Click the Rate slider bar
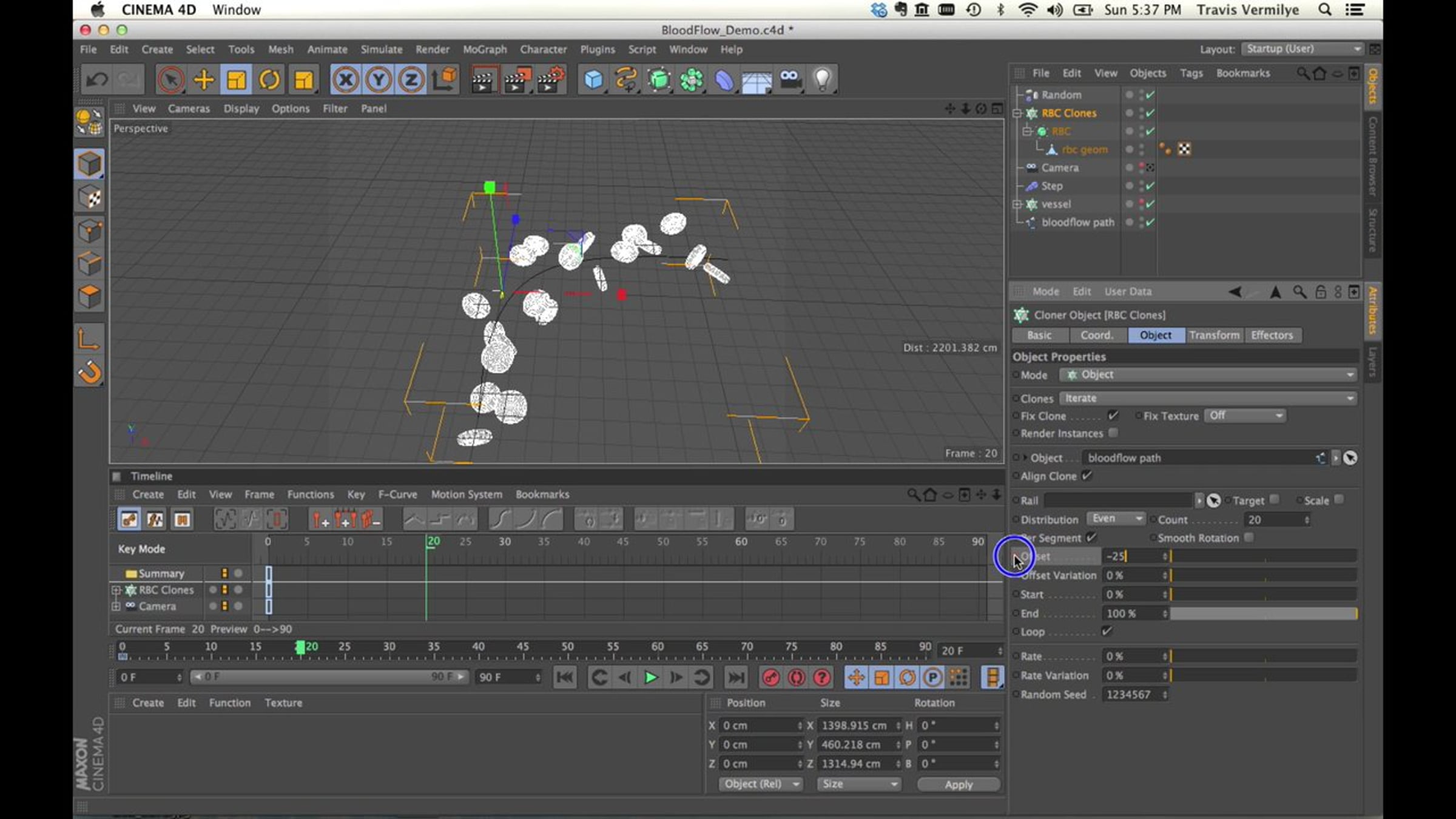The height and width of the screenshot is (819, 1456). pyautogui.click(x=1263, y=656)
